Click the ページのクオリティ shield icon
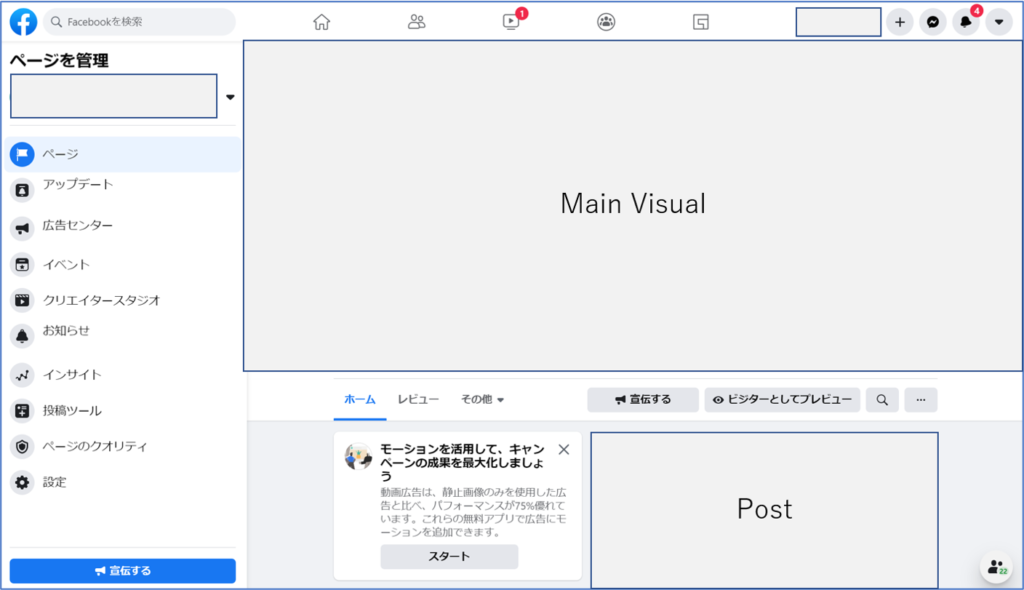The height and width of the screenshot is (590, 1024). tap(22, 447)
